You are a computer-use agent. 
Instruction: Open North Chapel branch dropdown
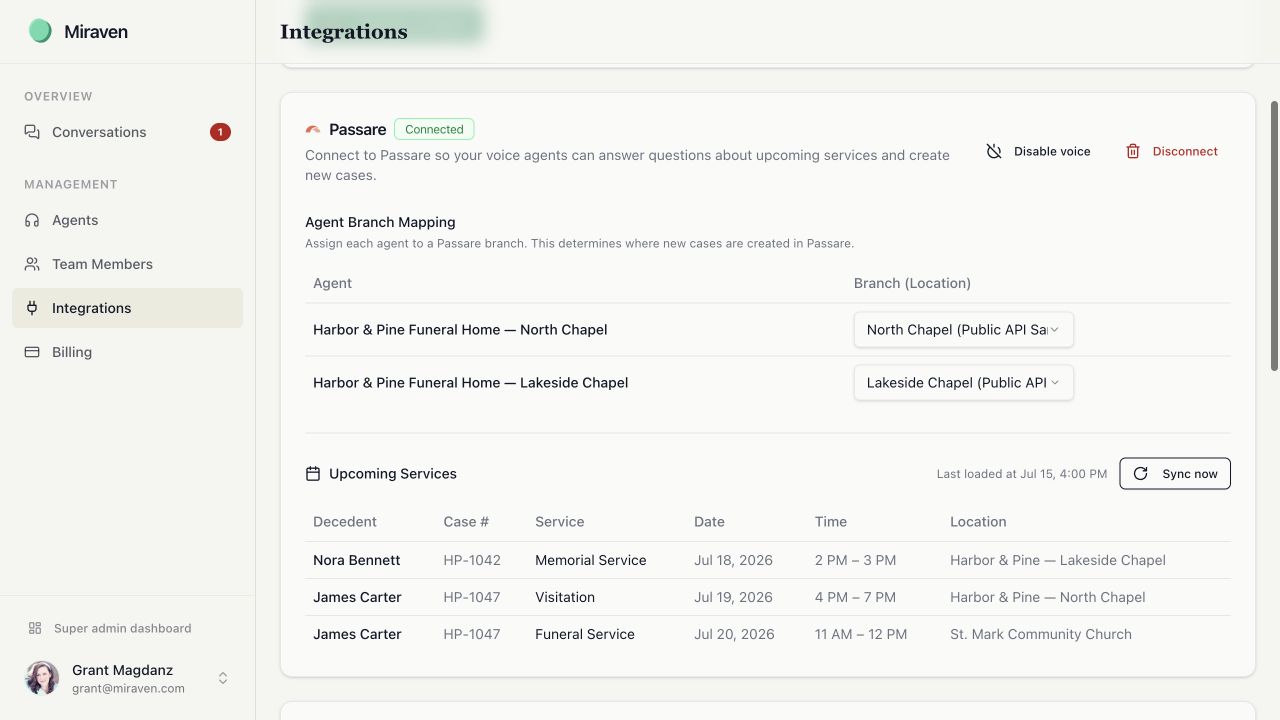click(x=964, y=330)
